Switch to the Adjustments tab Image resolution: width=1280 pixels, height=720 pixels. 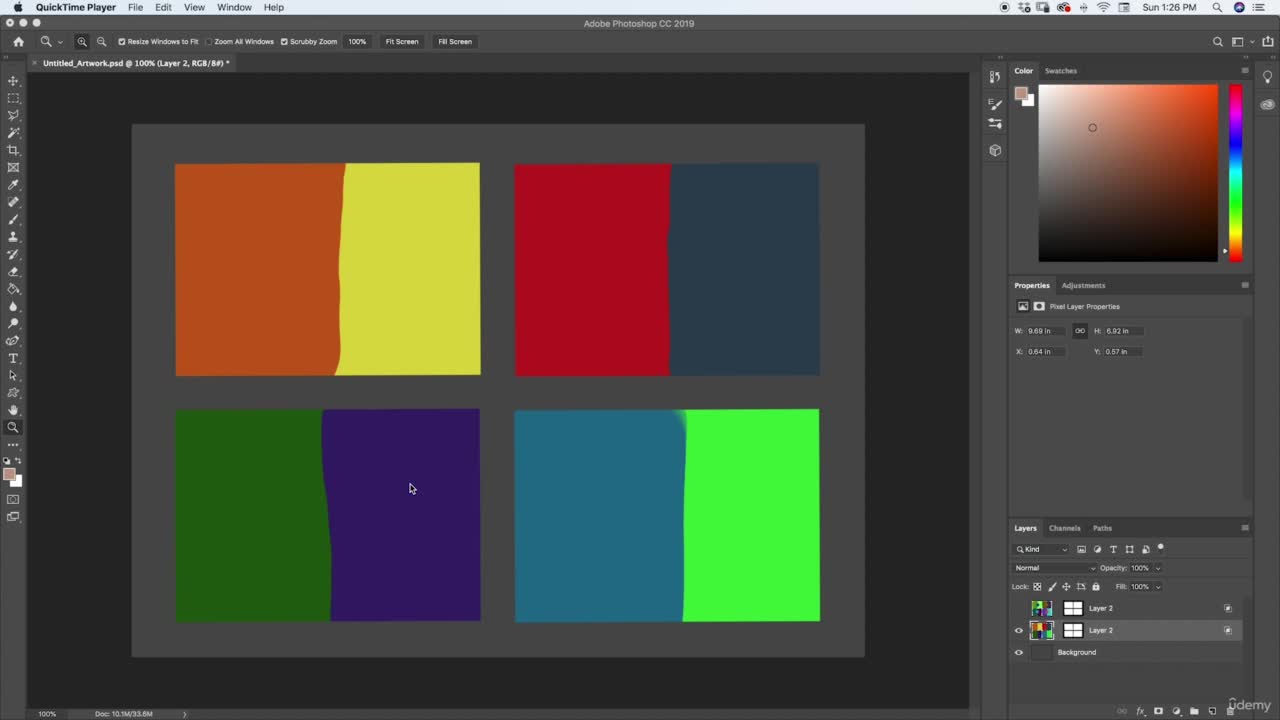pyautogui.click(x=1083, y=285)
